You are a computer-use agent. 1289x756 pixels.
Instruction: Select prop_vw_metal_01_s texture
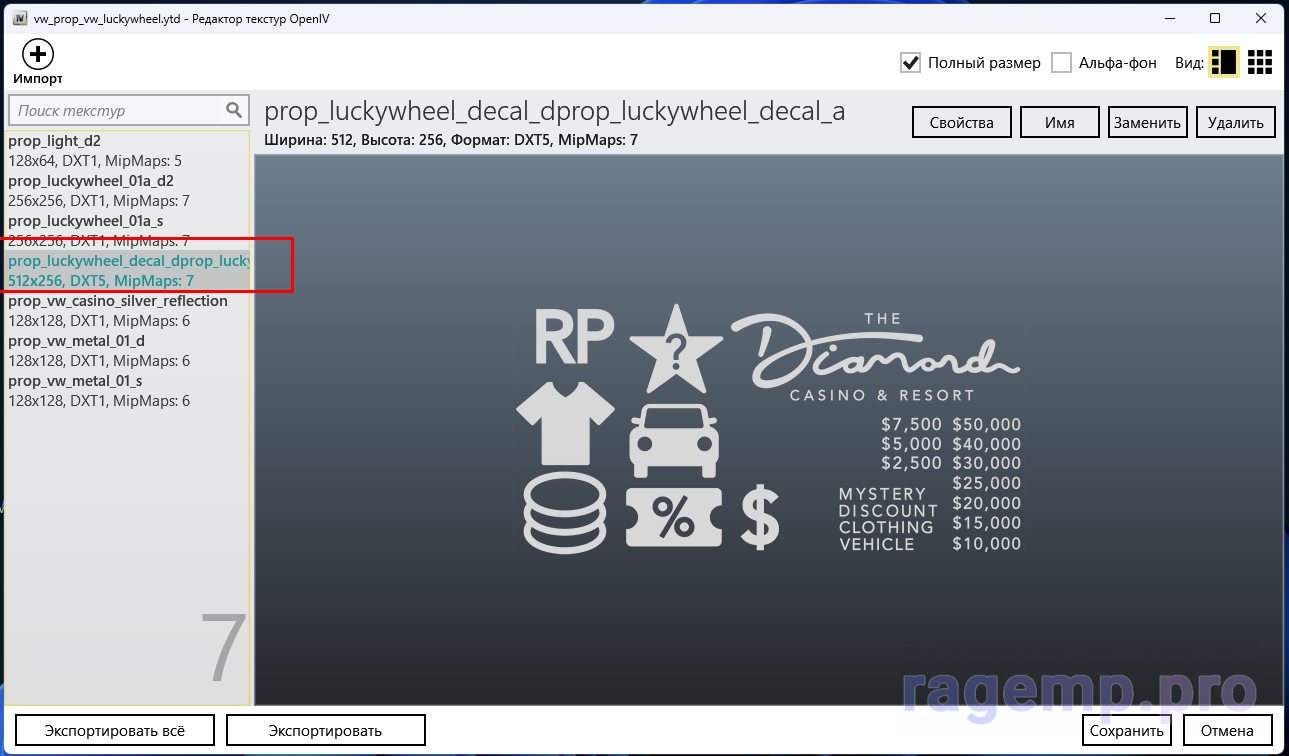(127, 391)
